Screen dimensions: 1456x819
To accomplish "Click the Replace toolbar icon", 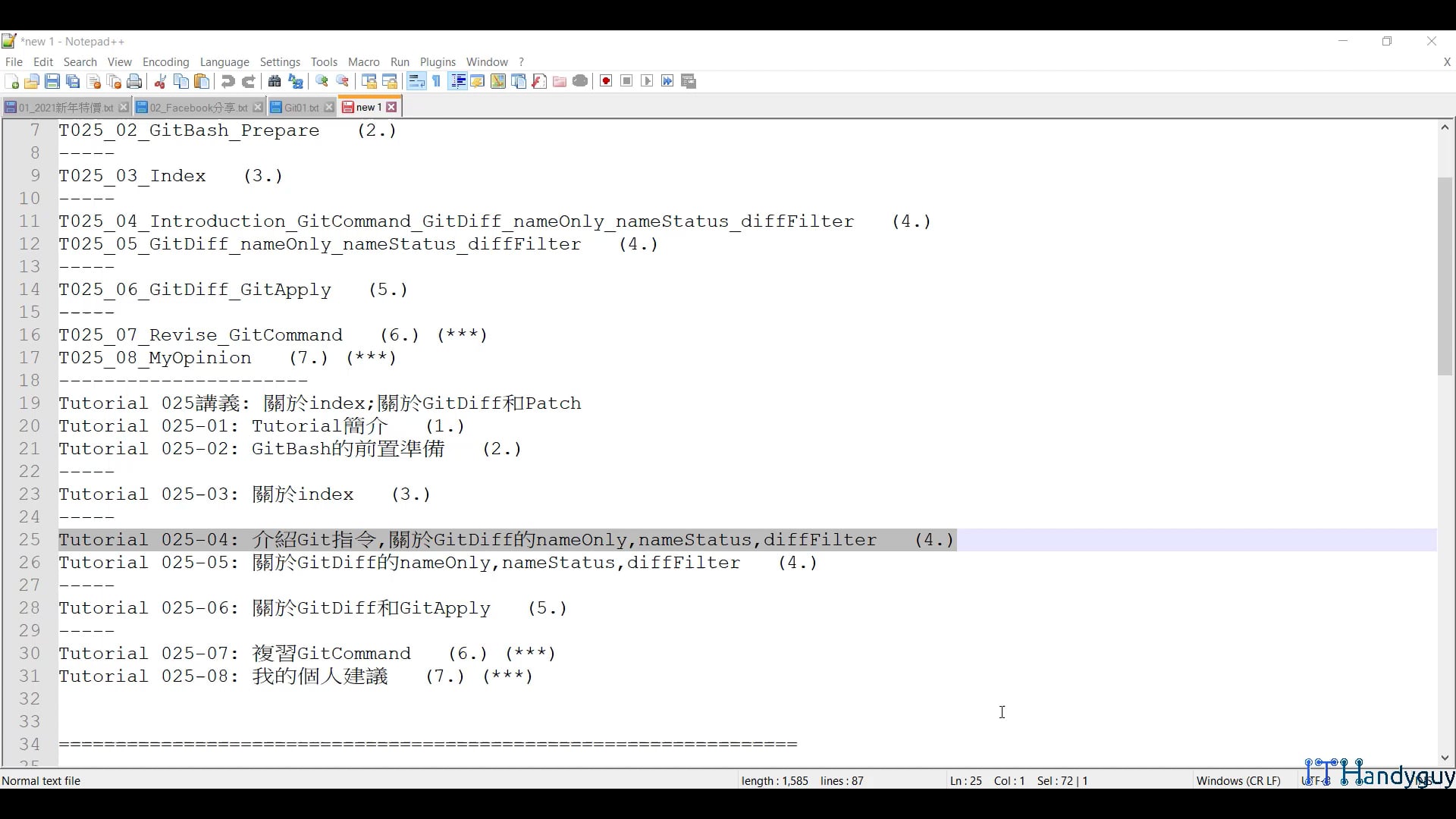I will (296, 81).
